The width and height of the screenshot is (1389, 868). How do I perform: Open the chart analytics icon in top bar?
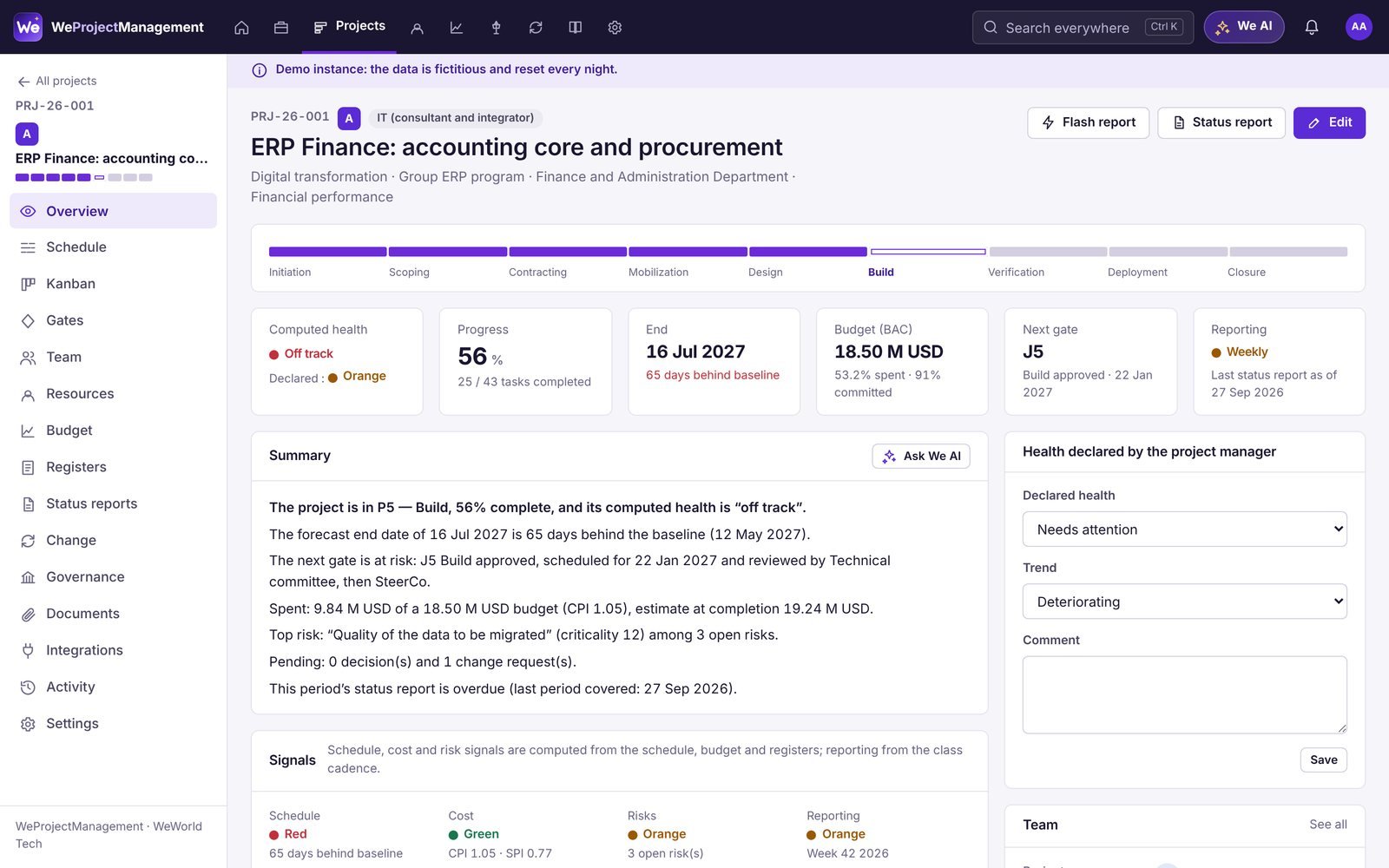click(457, 27)
